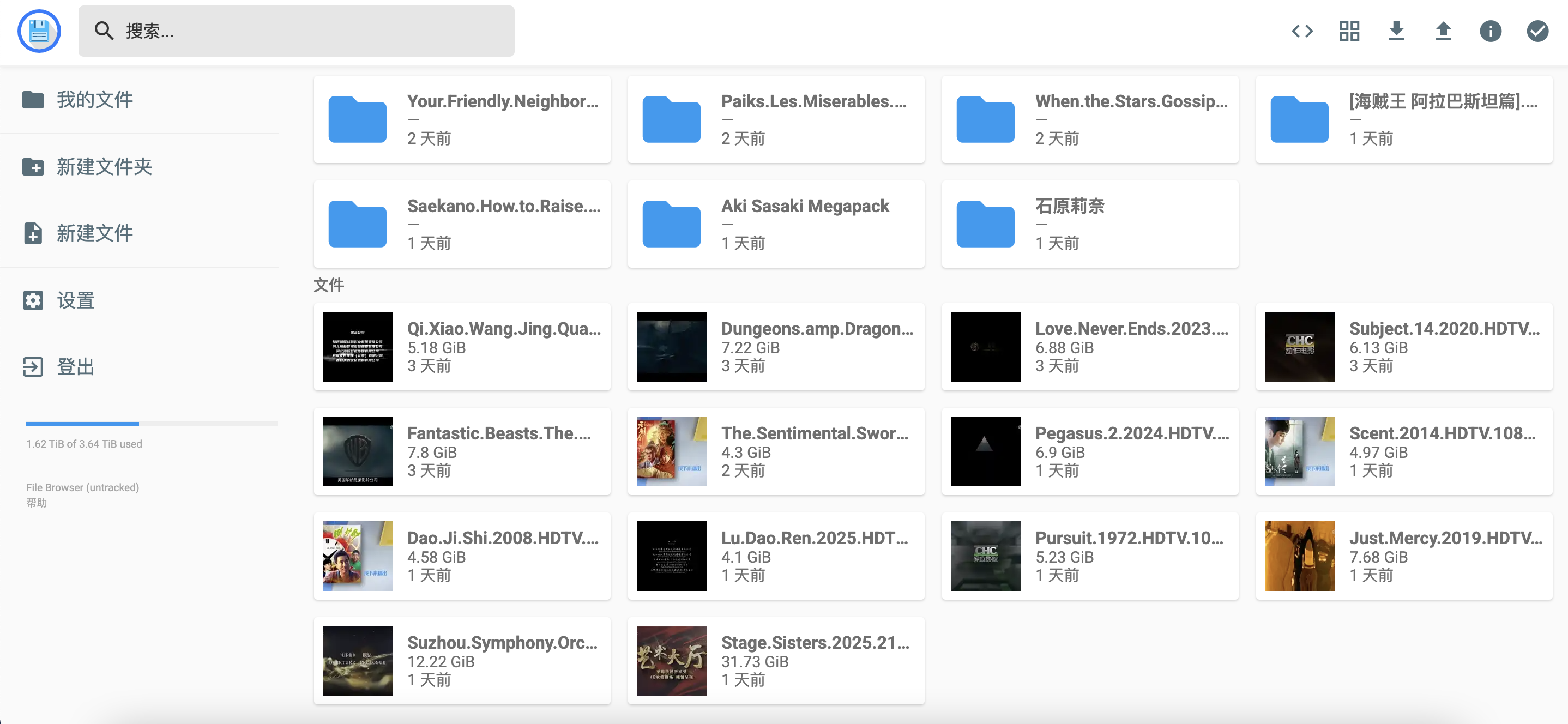Click the storage usage progress bar
Image resolution: width=1568 pixels, height=724 pixels.
(151, 424)
